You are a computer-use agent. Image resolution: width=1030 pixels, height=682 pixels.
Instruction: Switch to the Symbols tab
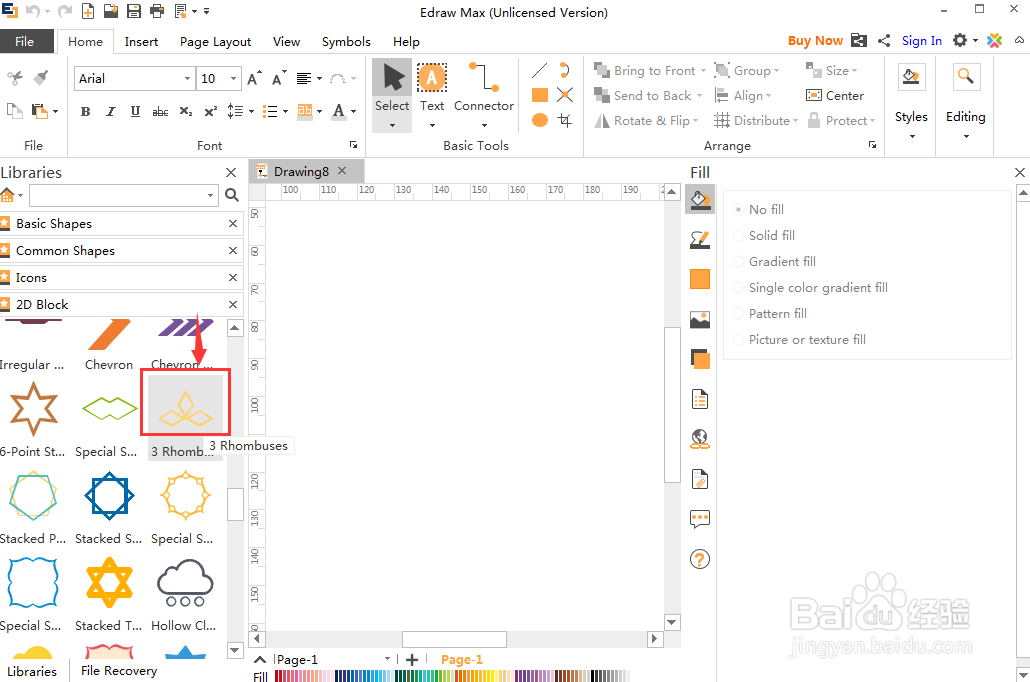click(346, 41)
